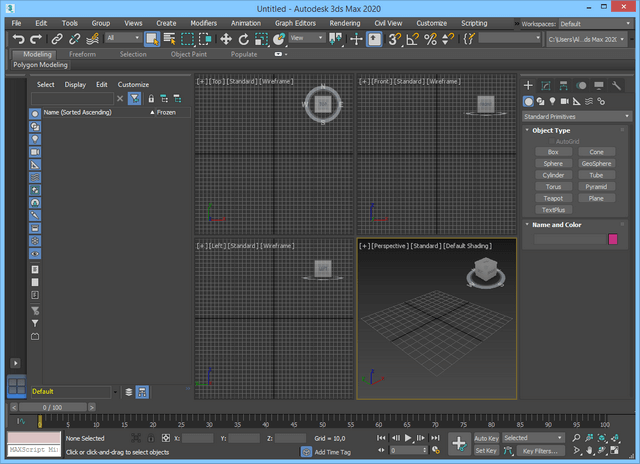Open the Rendering menu
Screen dimensions: 640x464
(x=344, y=22)
